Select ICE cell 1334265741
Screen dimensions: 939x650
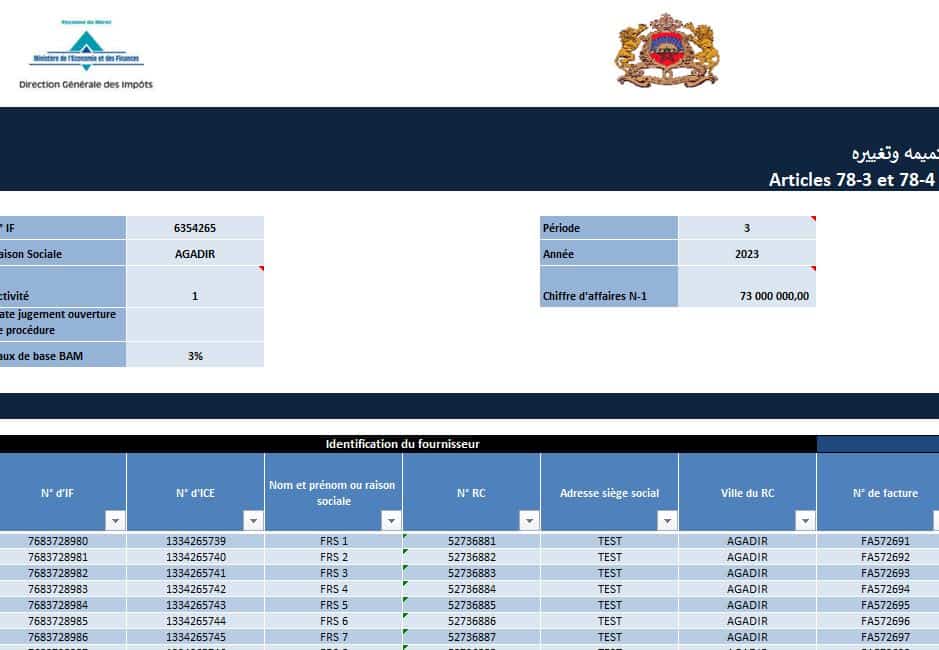point(195,573)
